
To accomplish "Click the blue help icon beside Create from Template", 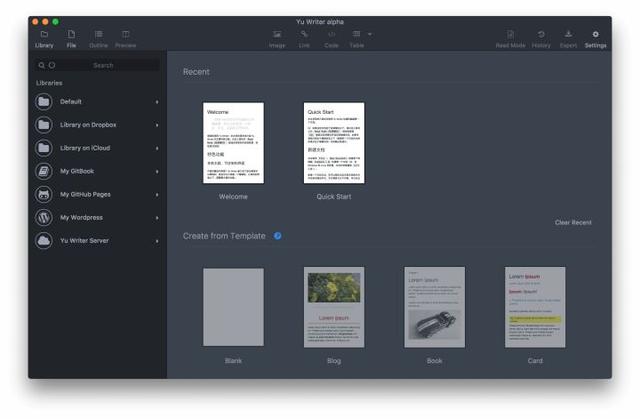I will click(x=278, y=236).
